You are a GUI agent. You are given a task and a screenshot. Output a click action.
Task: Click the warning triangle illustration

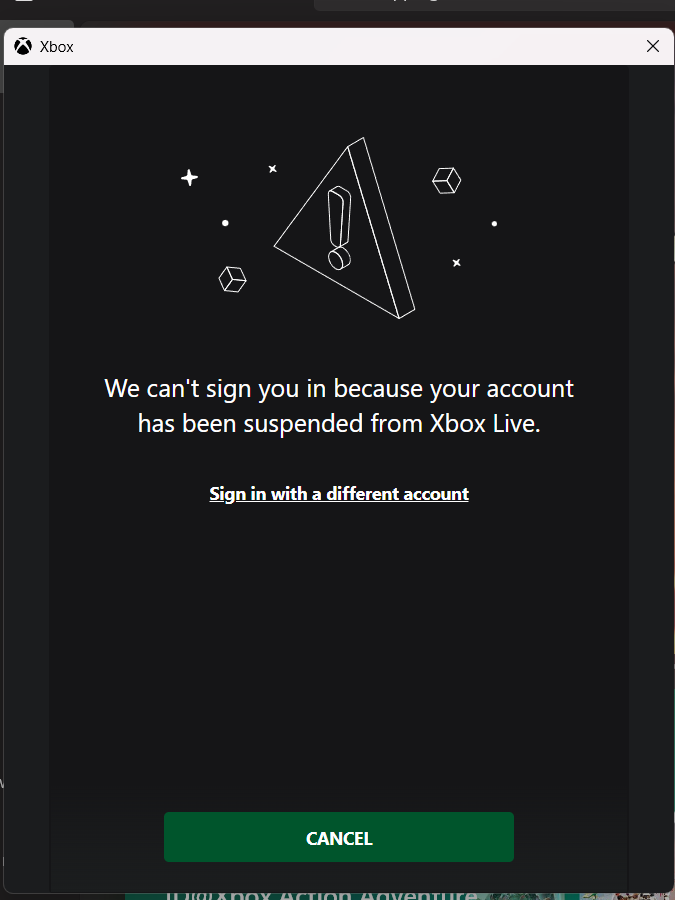click(x=344, y=228)
